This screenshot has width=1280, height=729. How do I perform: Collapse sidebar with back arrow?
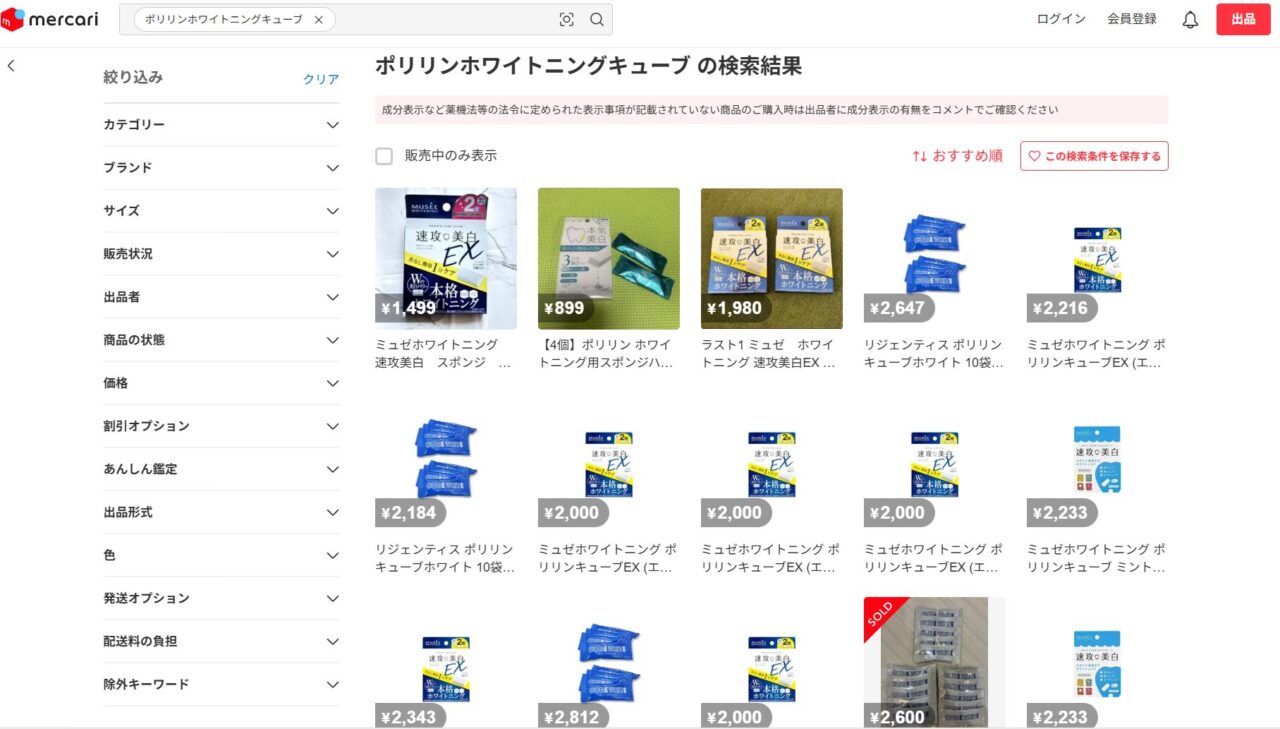coord(11,66)
